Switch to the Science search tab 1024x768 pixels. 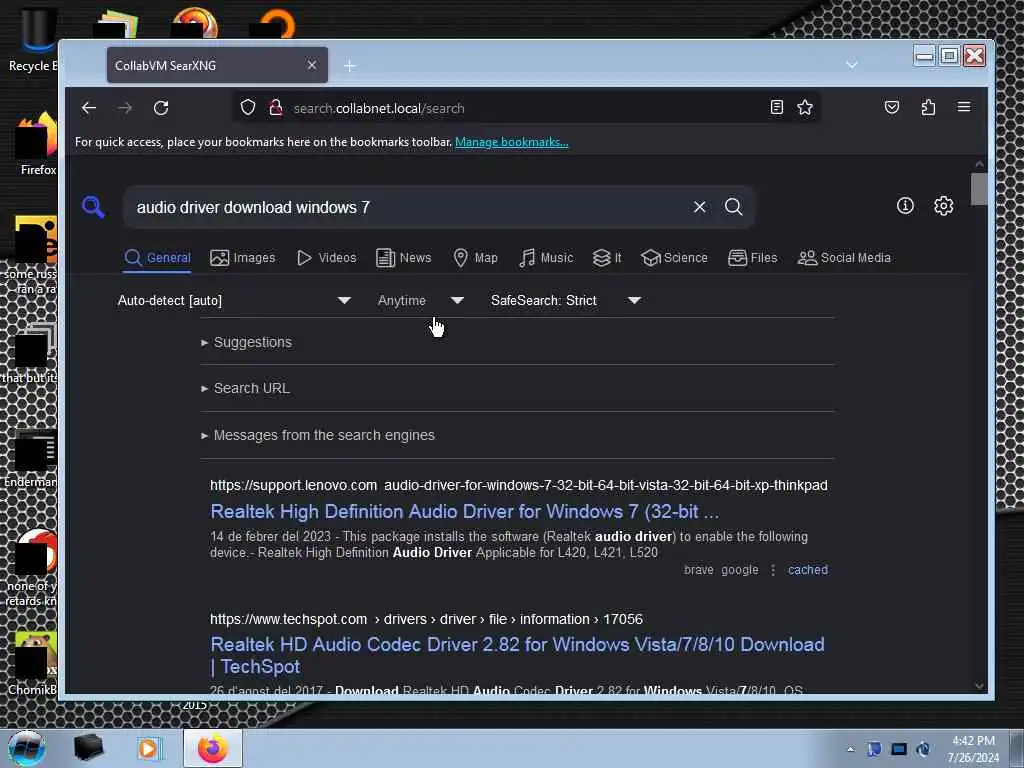coord(674,257)
